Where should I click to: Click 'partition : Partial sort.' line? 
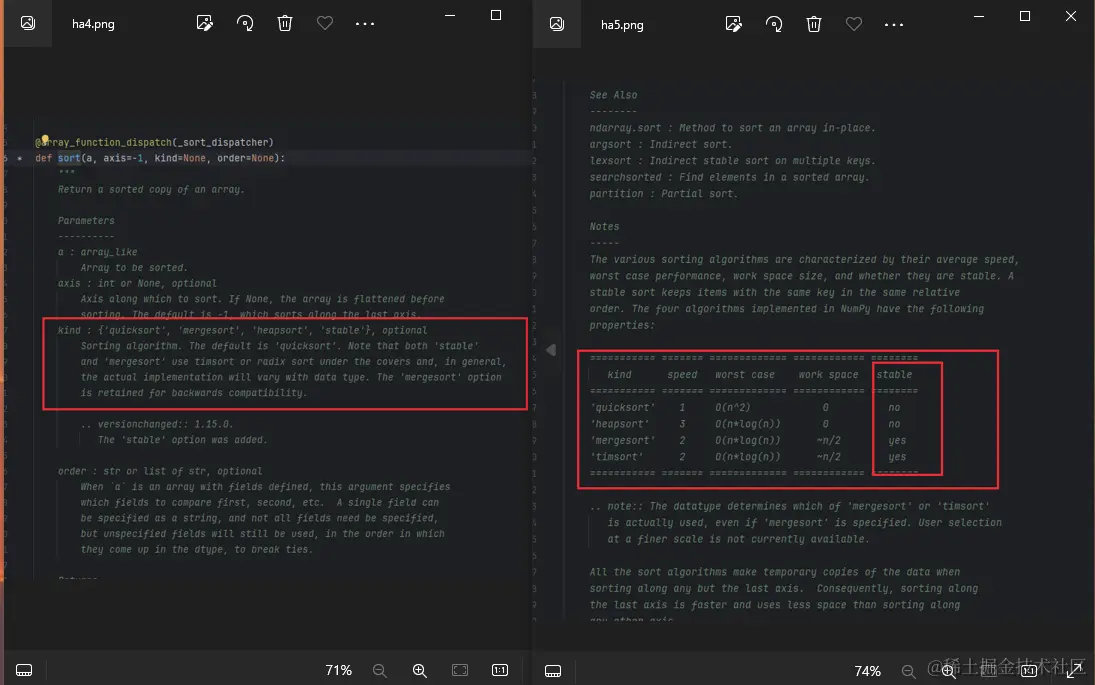(x=663, y=193)
